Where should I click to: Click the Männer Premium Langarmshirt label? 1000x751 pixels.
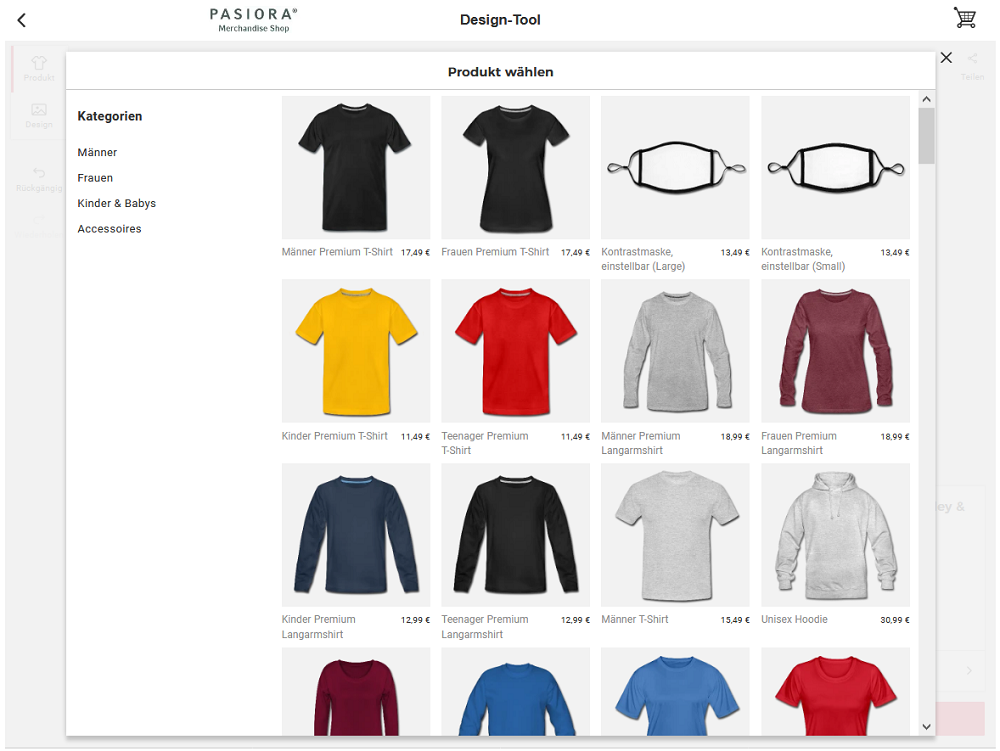click(641, 443)
